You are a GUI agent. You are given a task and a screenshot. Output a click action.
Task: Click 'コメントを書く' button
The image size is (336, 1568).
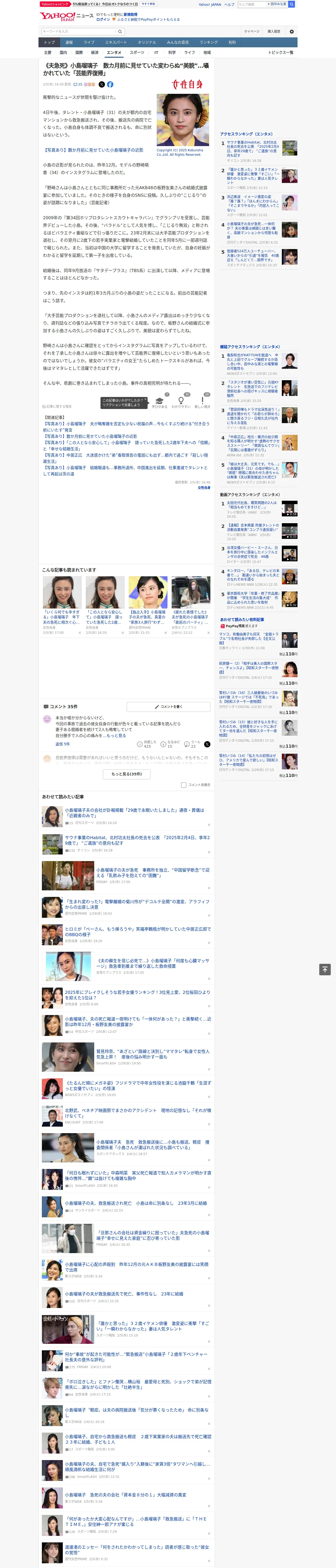[168, 707]
